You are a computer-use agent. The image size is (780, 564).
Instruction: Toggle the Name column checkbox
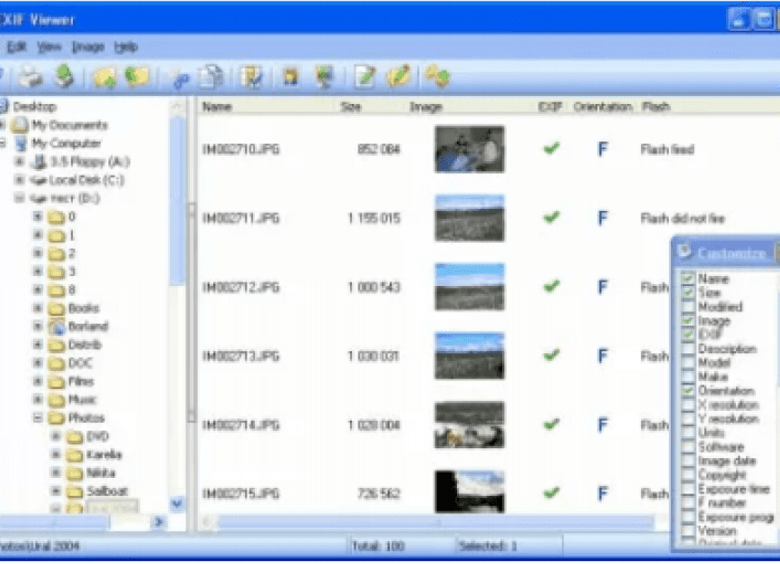click(688, 278)
